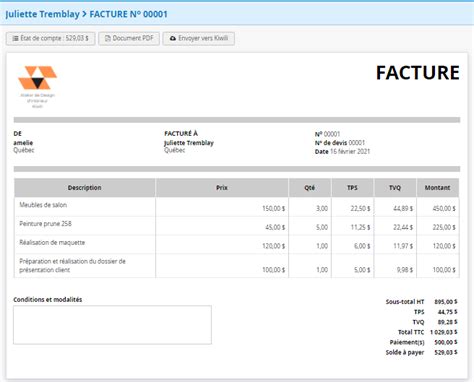Click the Qté column header
The image size is (474, 382).
coord(310,188)
